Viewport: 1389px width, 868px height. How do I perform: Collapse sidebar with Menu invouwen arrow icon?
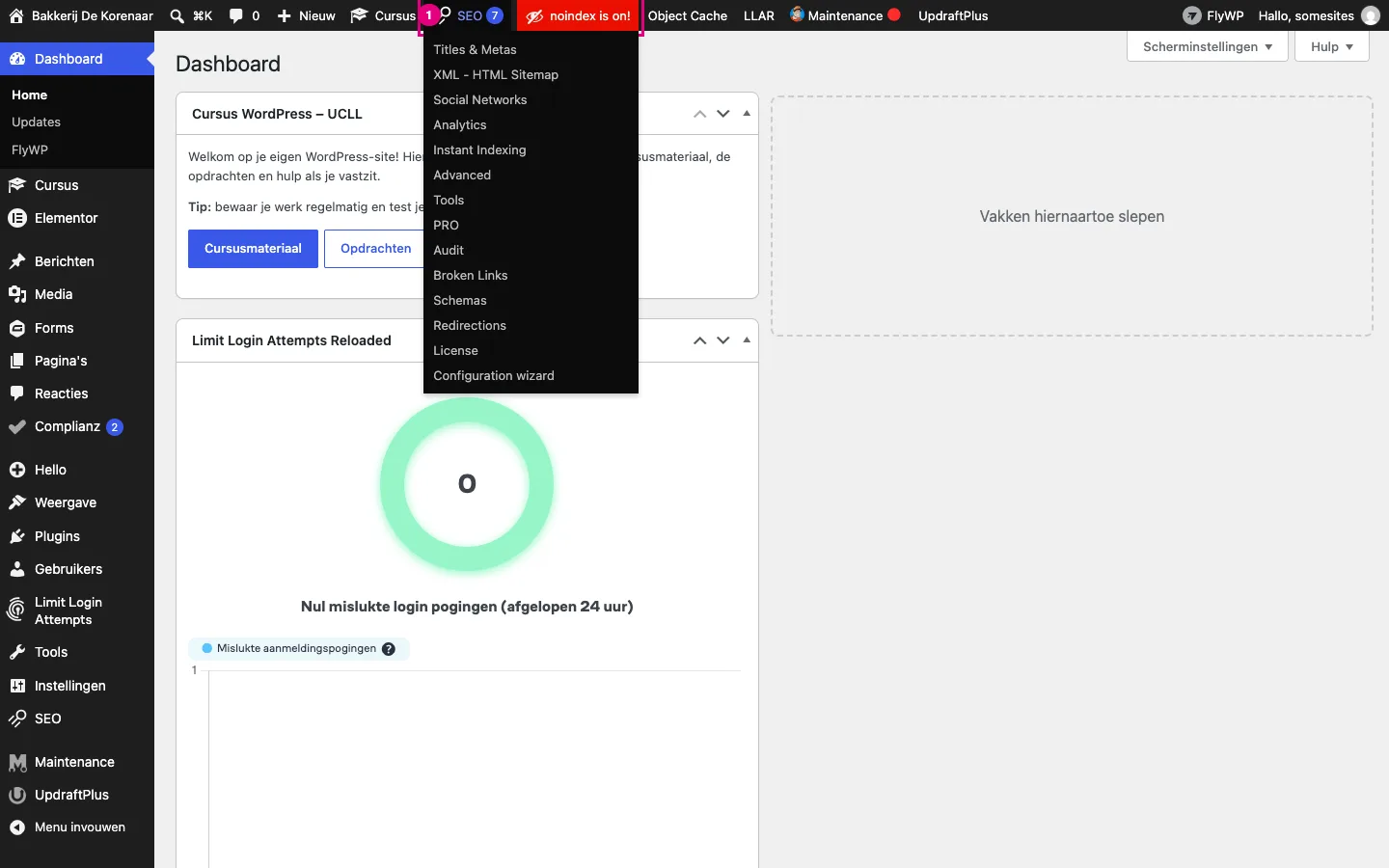point(17,827)
